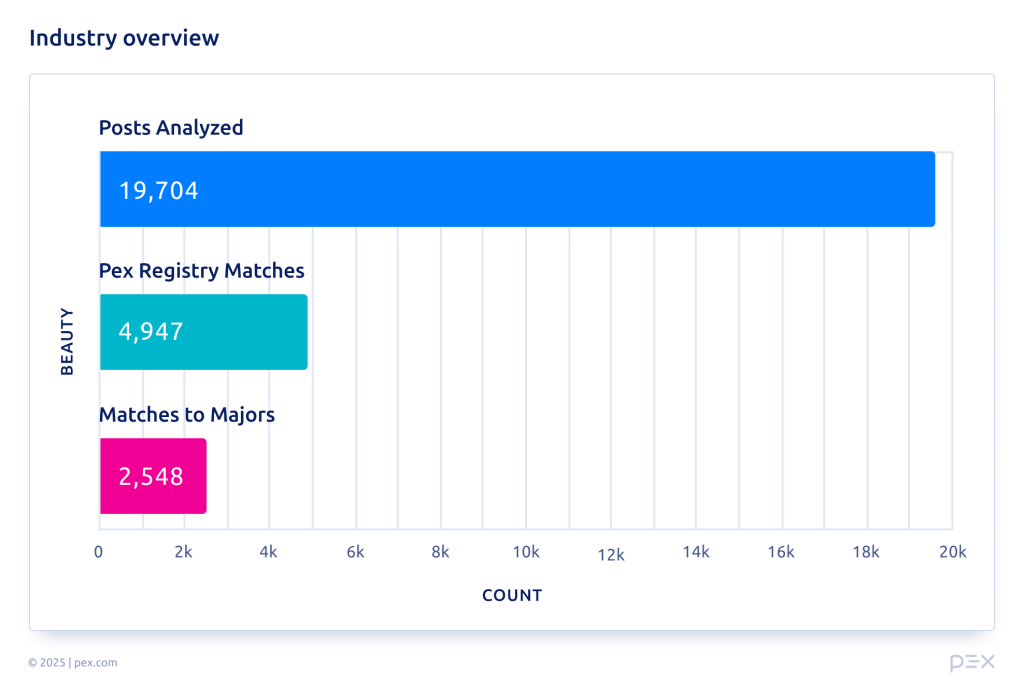Click the 0 tick on the x-axis
This screenshot has height=690, width=1024.
(99, 552)
